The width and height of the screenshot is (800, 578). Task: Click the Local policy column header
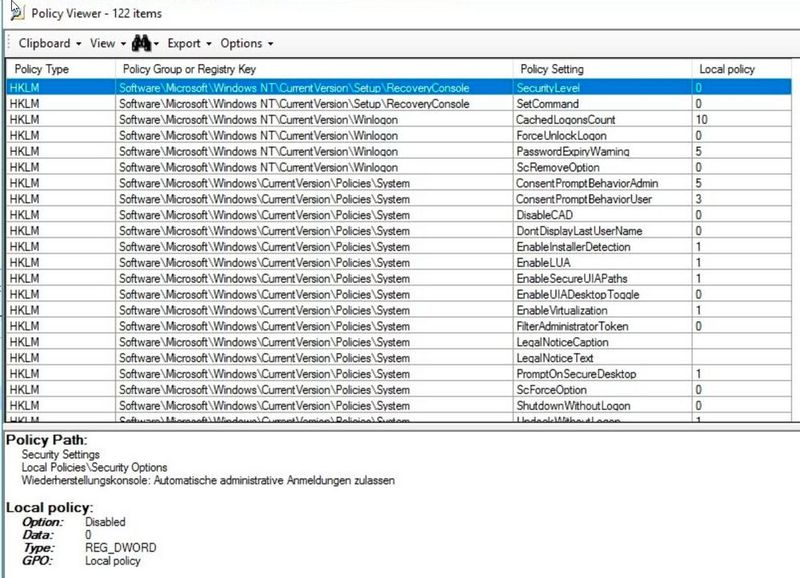(x=725, y=70)
